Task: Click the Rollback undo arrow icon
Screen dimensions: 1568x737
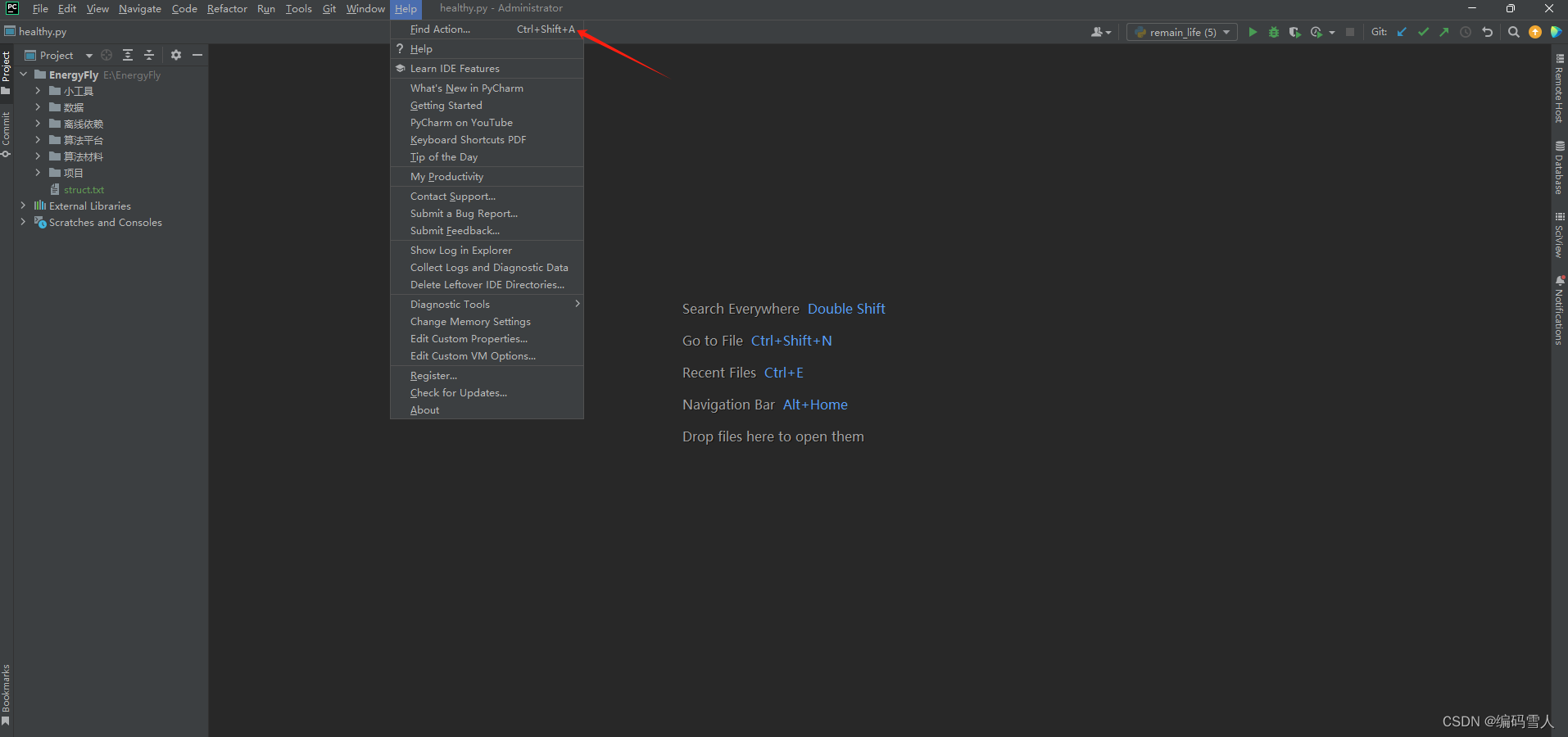Action: 1487,32
